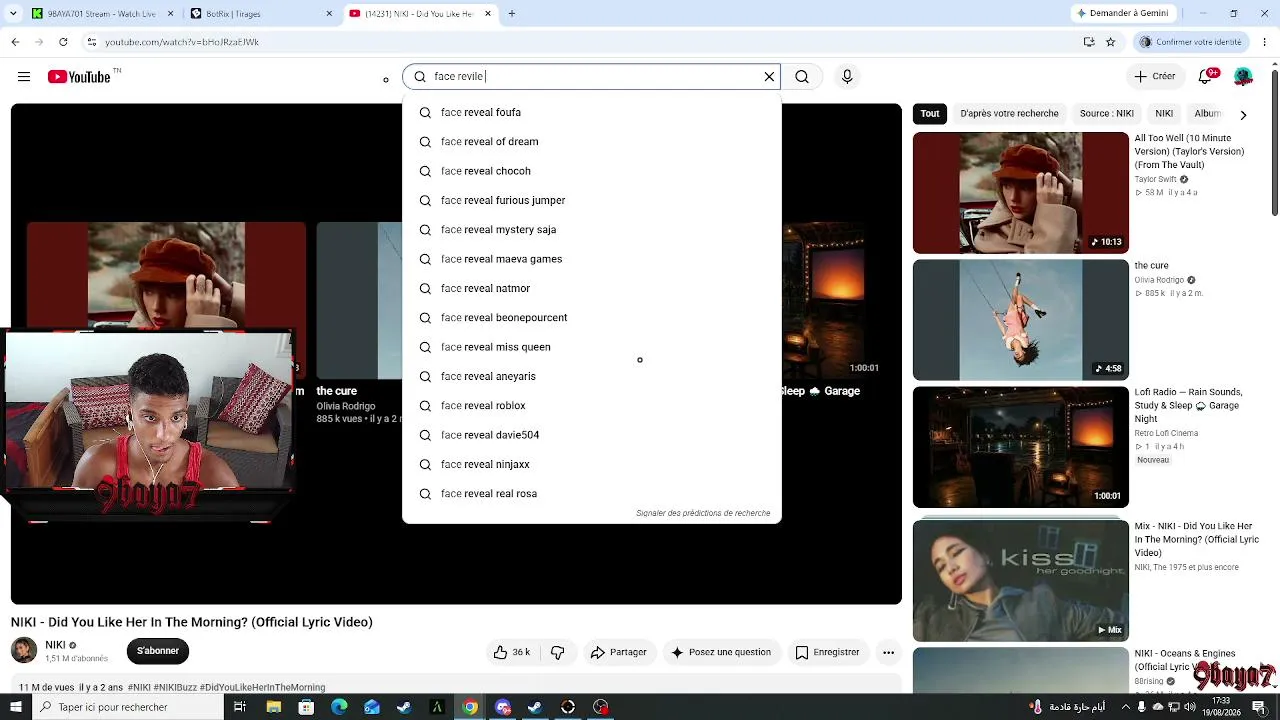Start voice search with the microphone
This screenshot has height=720, width=1280.
(847, 77)
